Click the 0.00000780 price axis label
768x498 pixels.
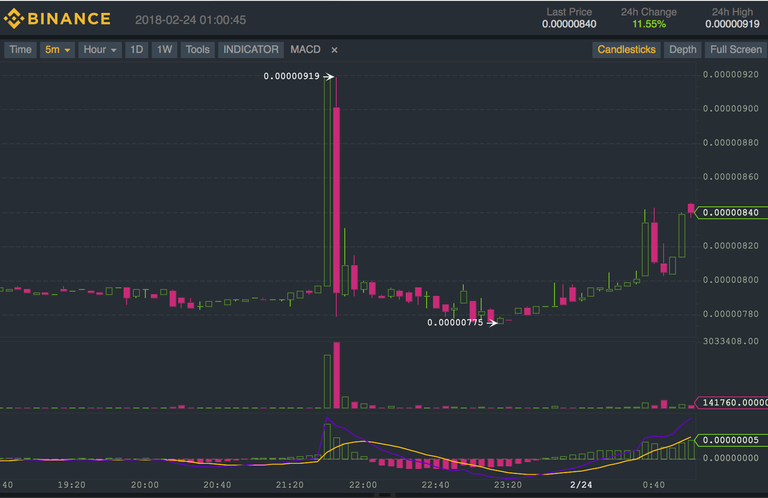731,314
